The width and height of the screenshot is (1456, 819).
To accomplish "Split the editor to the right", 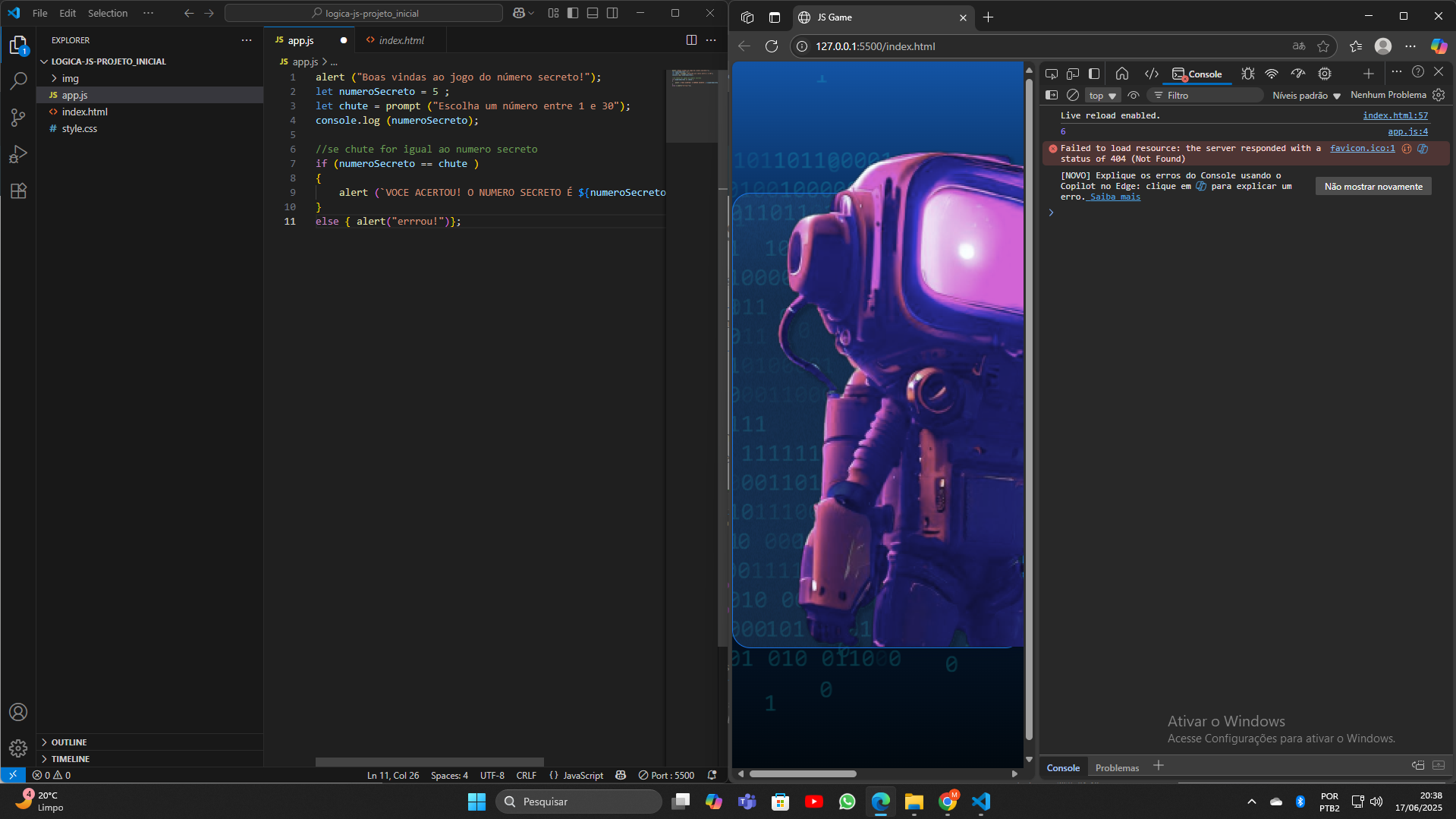I will coord(691,40).
